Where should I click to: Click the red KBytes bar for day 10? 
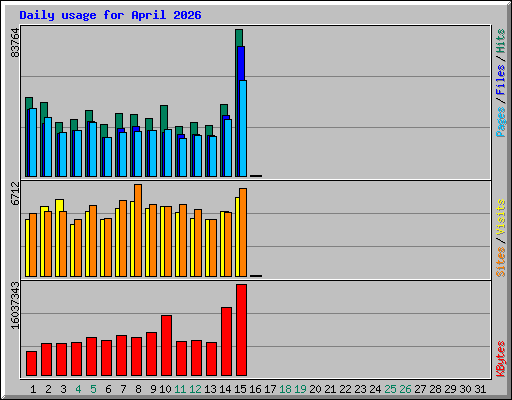(x=167, y=346)
